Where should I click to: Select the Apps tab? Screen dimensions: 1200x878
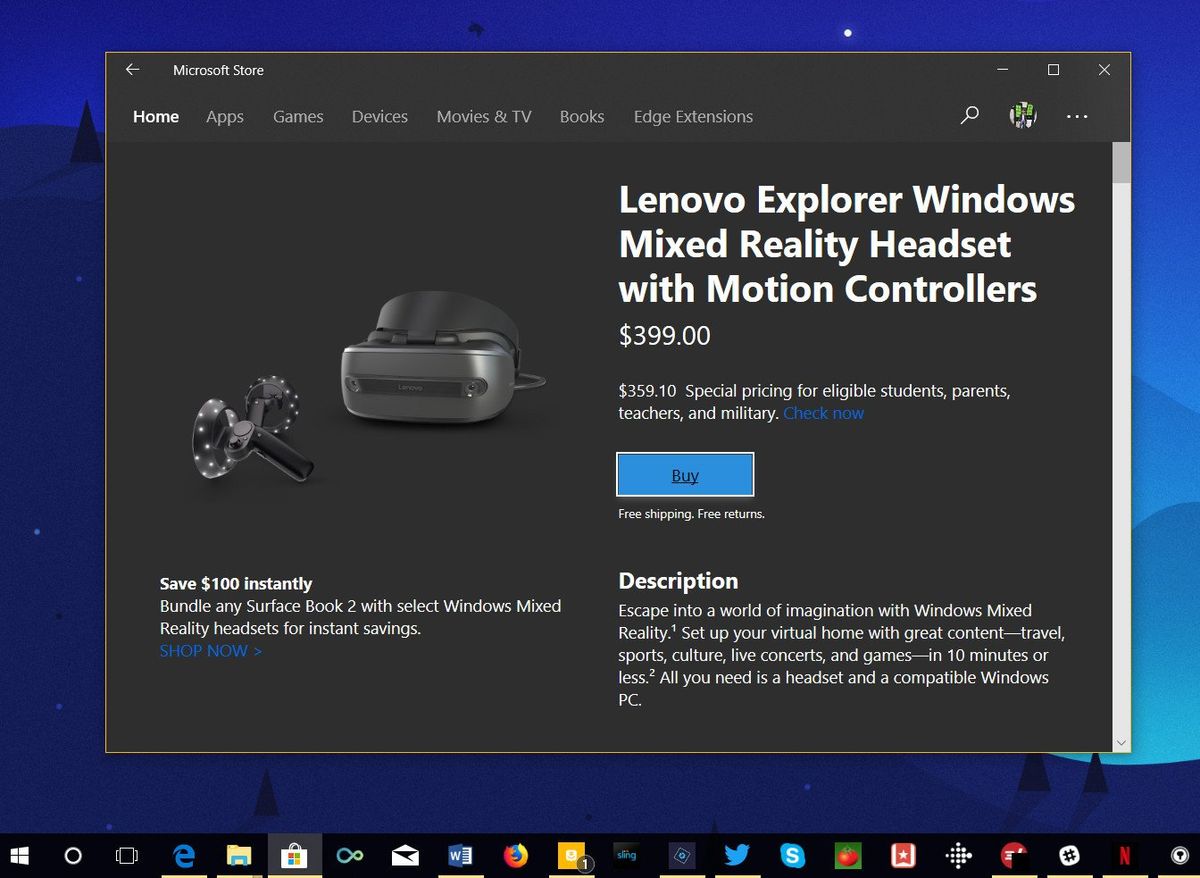tap(224, 117)
